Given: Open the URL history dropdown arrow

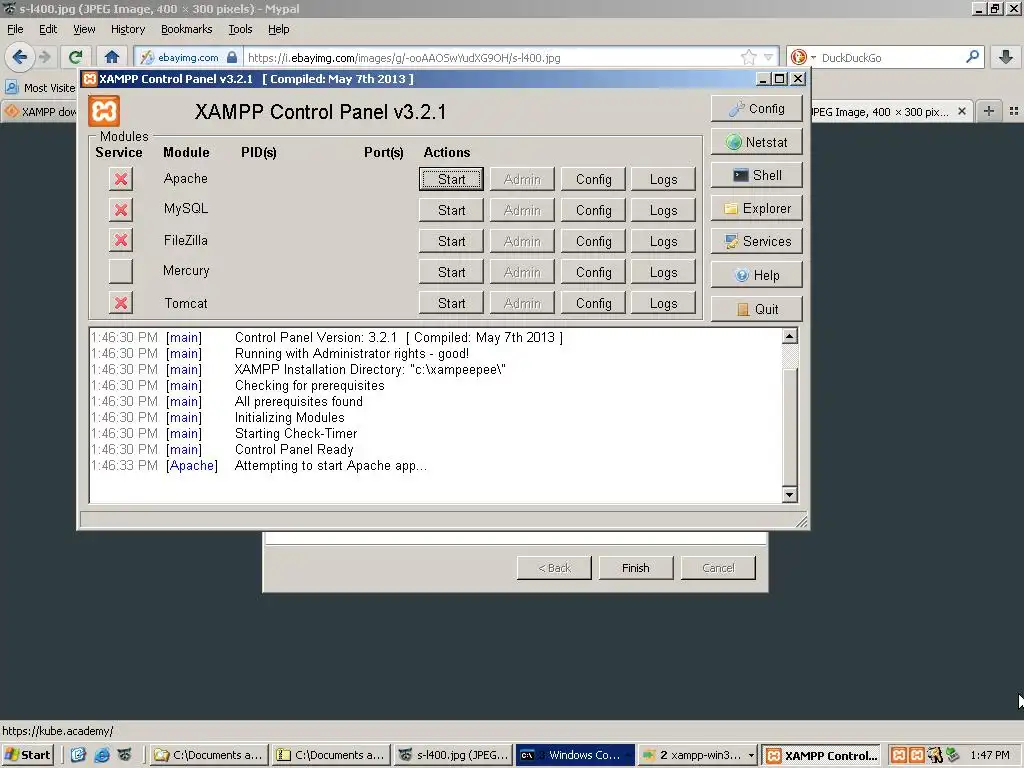Looking at the screenshot, I should click(769, 57).
